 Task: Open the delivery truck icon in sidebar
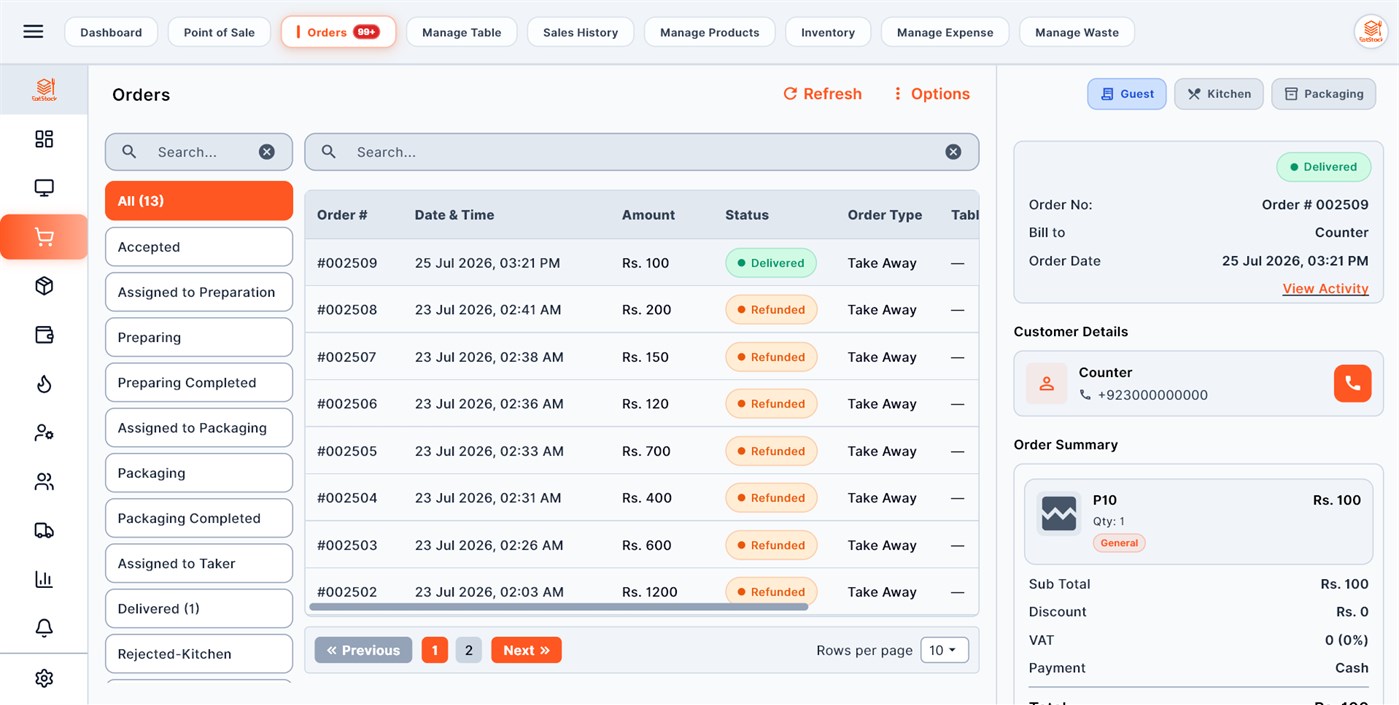tap(44, 531)
